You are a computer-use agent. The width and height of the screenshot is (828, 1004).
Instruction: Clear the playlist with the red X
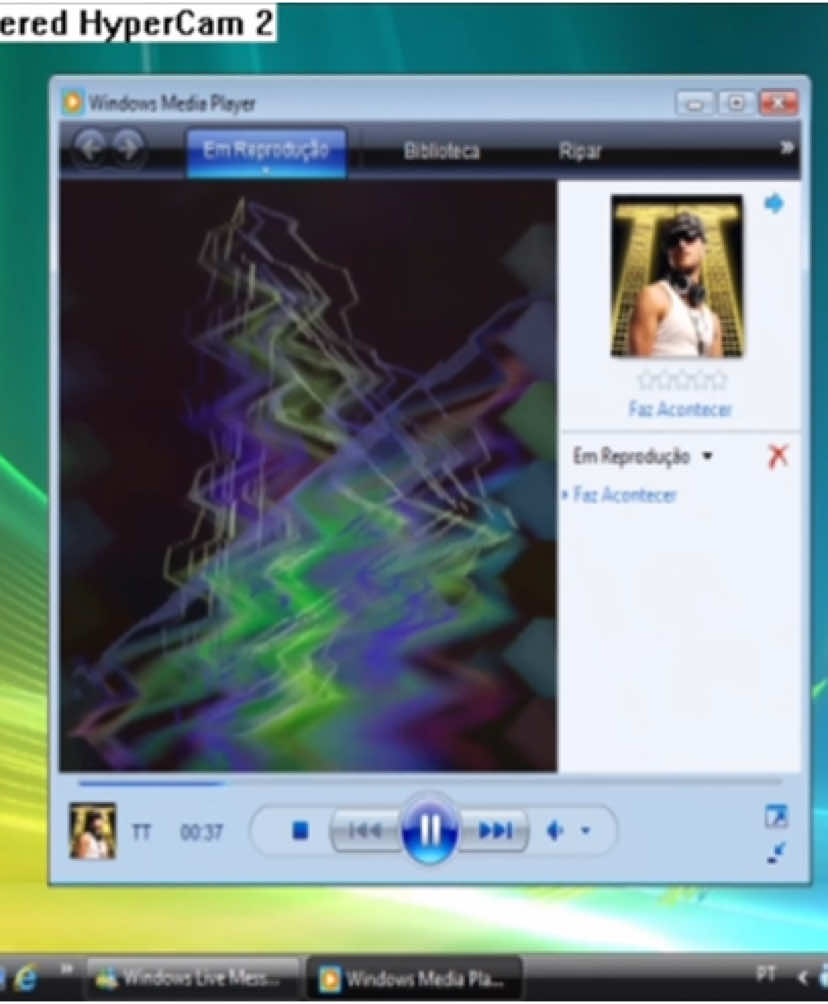tap(777, 457)
